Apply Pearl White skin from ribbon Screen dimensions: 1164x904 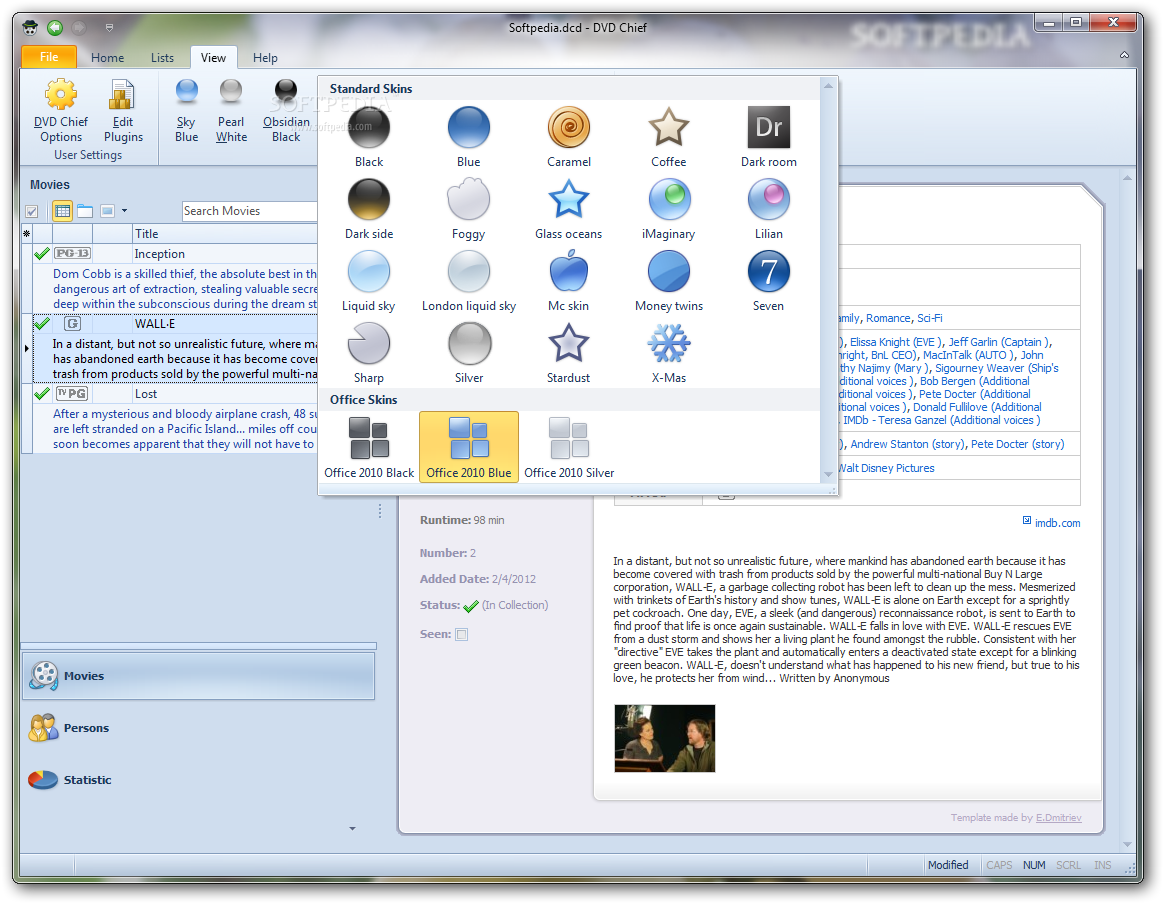click(x=231, y=111)
